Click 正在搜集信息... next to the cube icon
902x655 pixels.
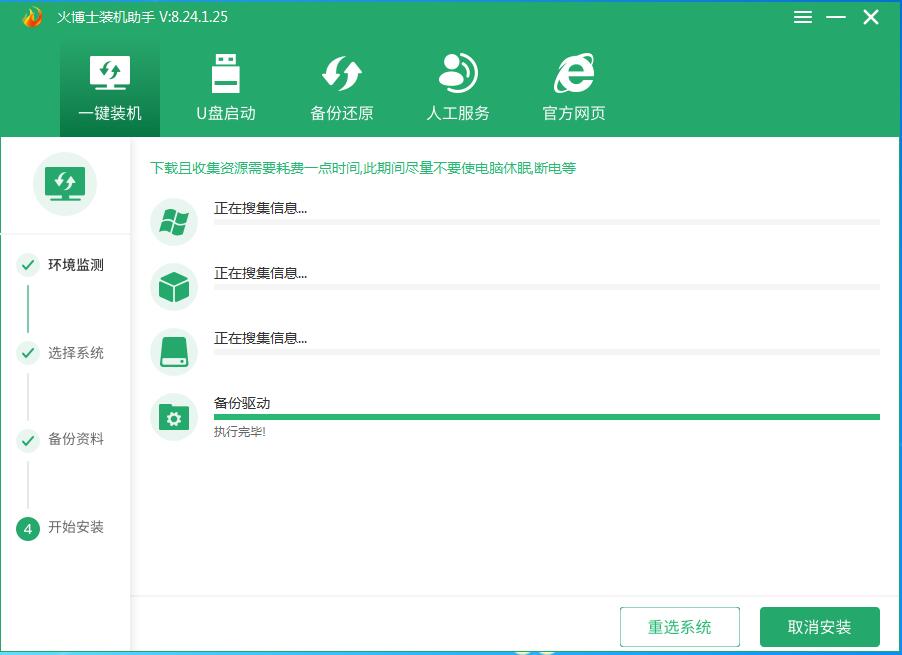261,273
